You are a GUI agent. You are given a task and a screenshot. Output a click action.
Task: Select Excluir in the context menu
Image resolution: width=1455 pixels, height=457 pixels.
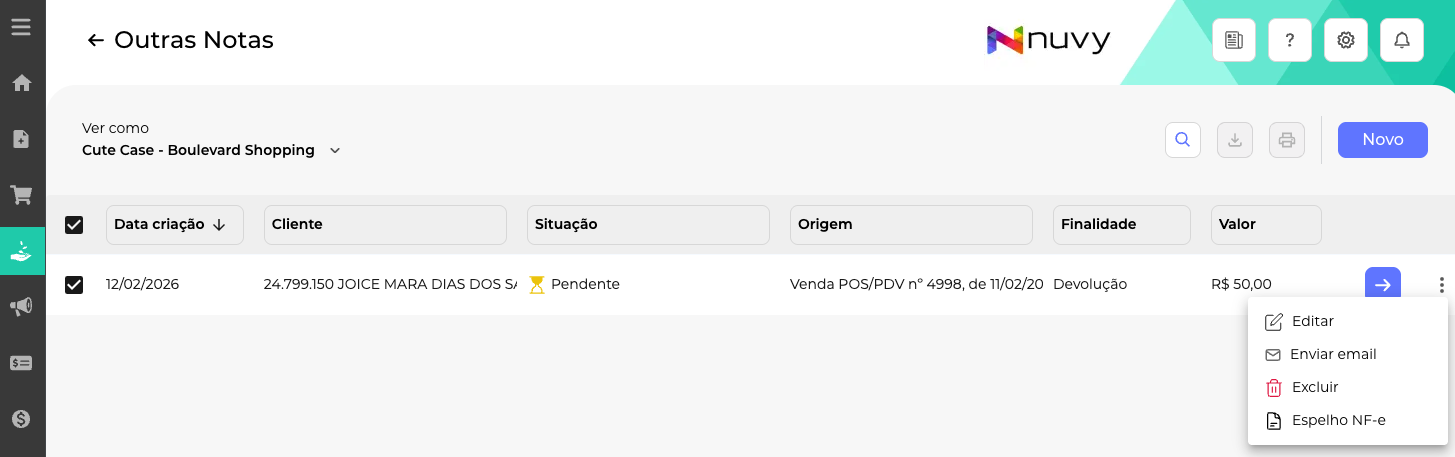tap(1314, 387)
